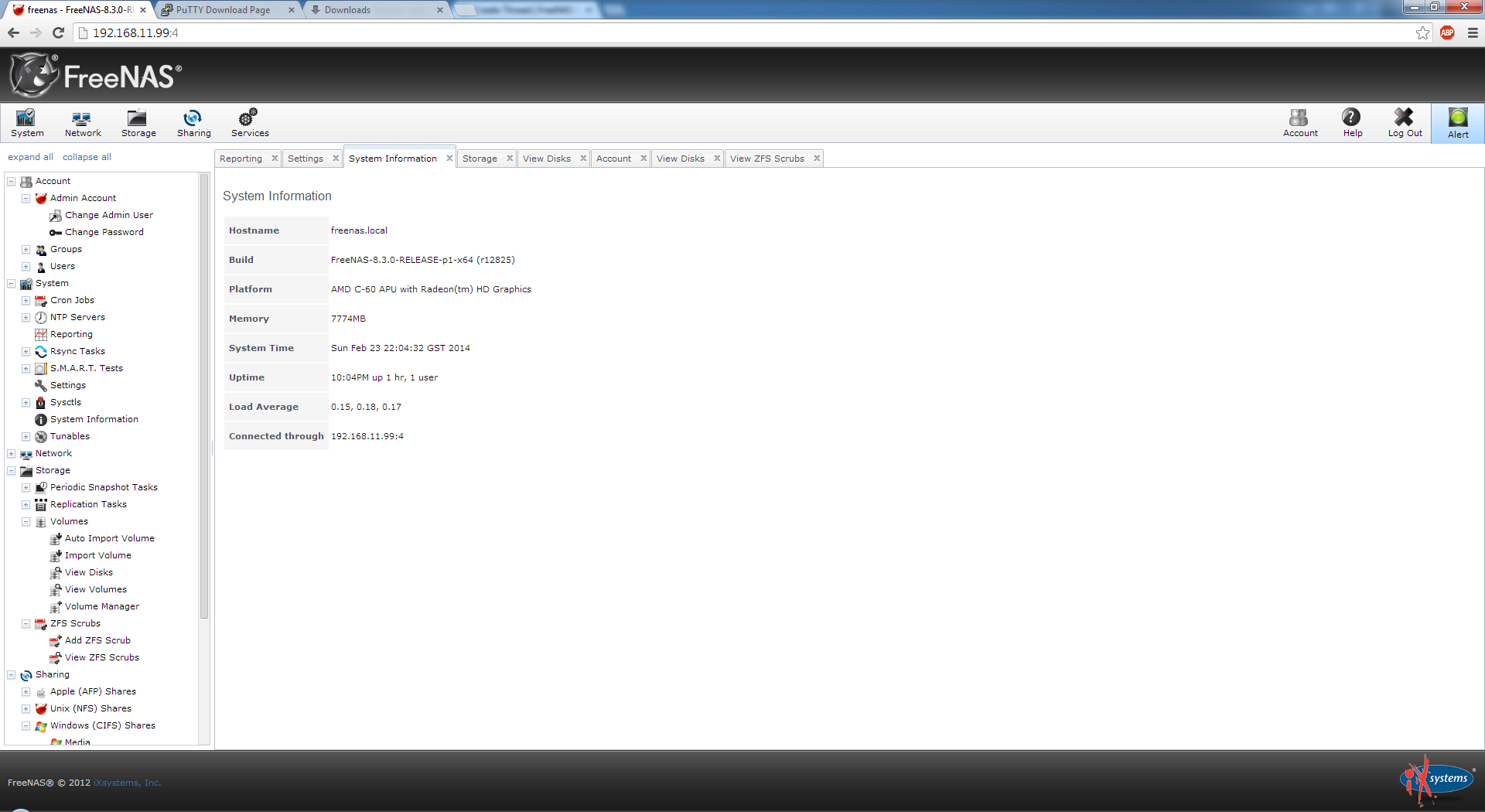The height and width of the screenshot is (812, 1485).
Task: Close the System Information tab
Action: pos(449,159)
